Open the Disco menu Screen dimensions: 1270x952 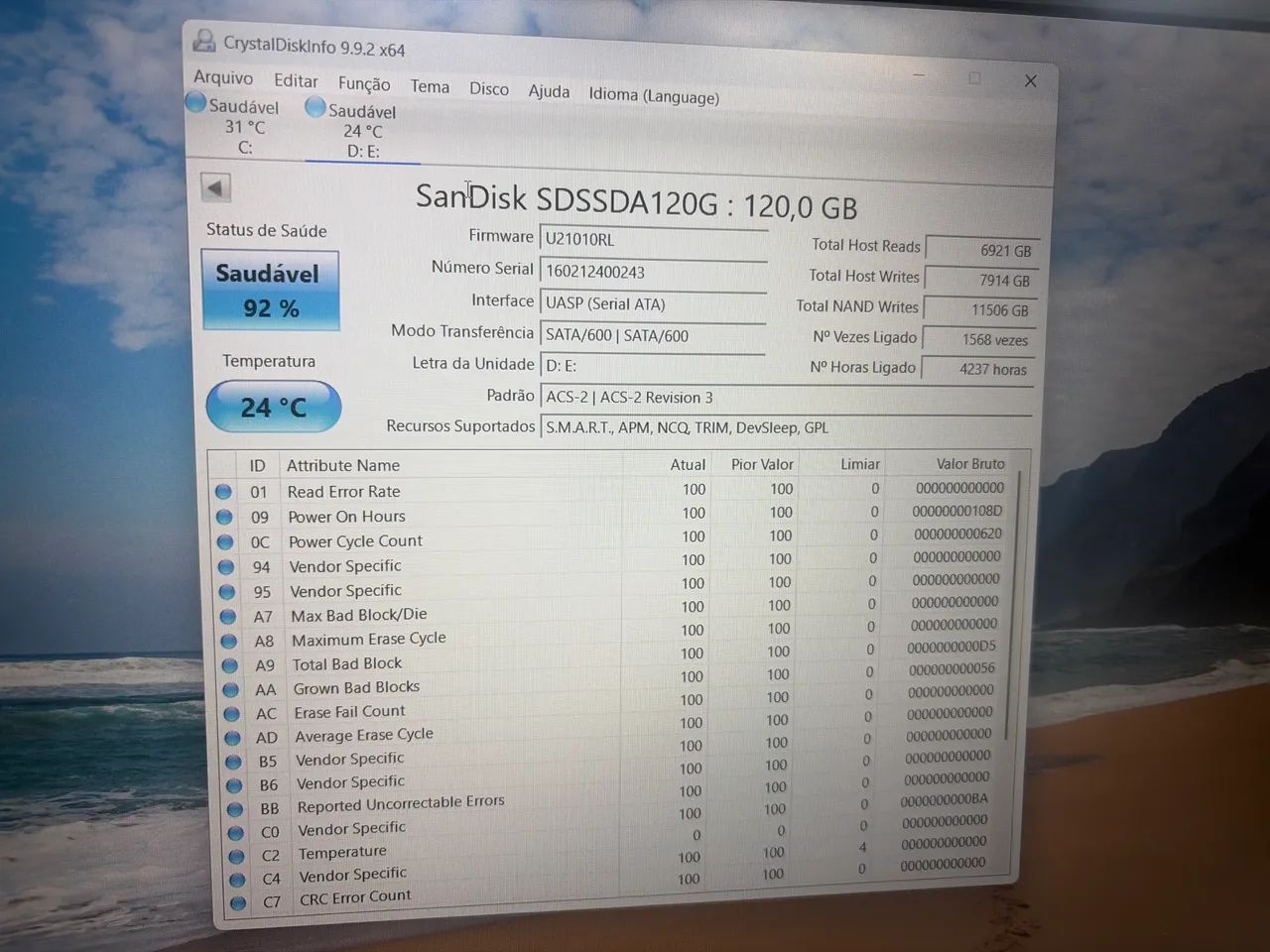point(489,89)
